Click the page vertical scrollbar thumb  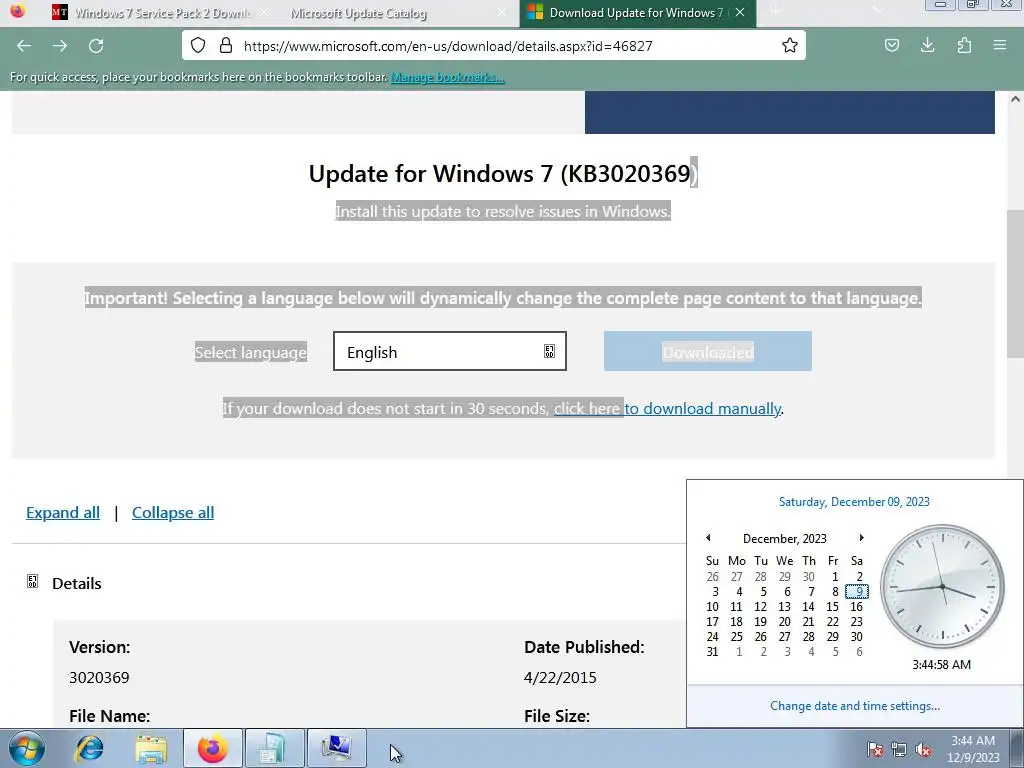coord(1015,284)
